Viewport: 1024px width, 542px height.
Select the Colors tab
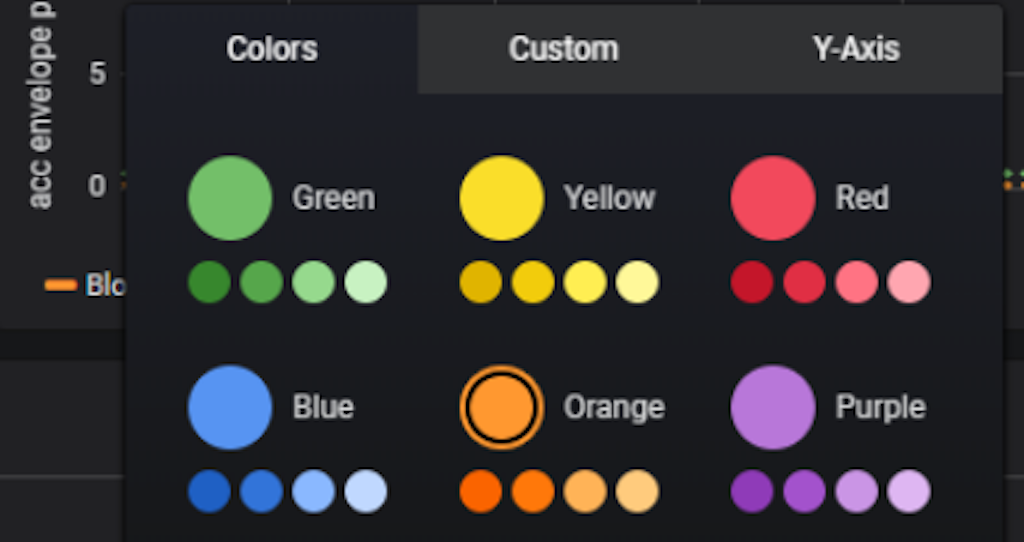pyautogui.click(x=272, y=49)
